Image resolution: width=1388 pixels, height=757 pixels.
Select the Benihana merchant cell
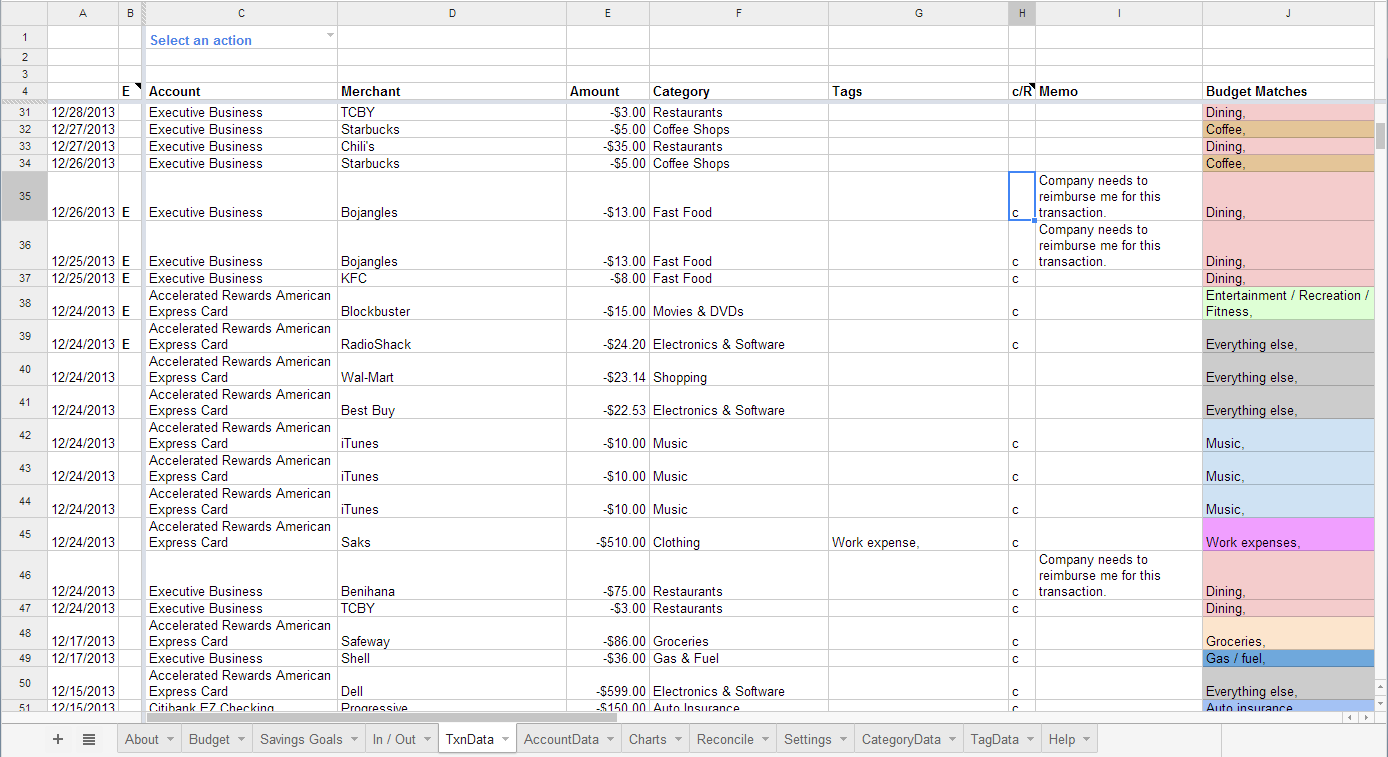point(452,575)
